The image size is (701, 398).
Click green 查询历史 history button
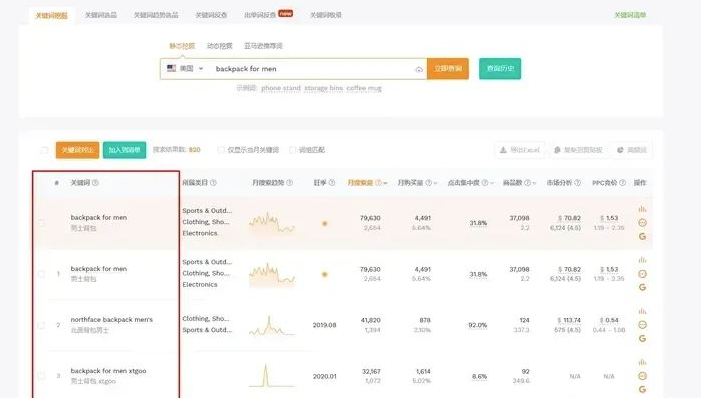[500, 68]
